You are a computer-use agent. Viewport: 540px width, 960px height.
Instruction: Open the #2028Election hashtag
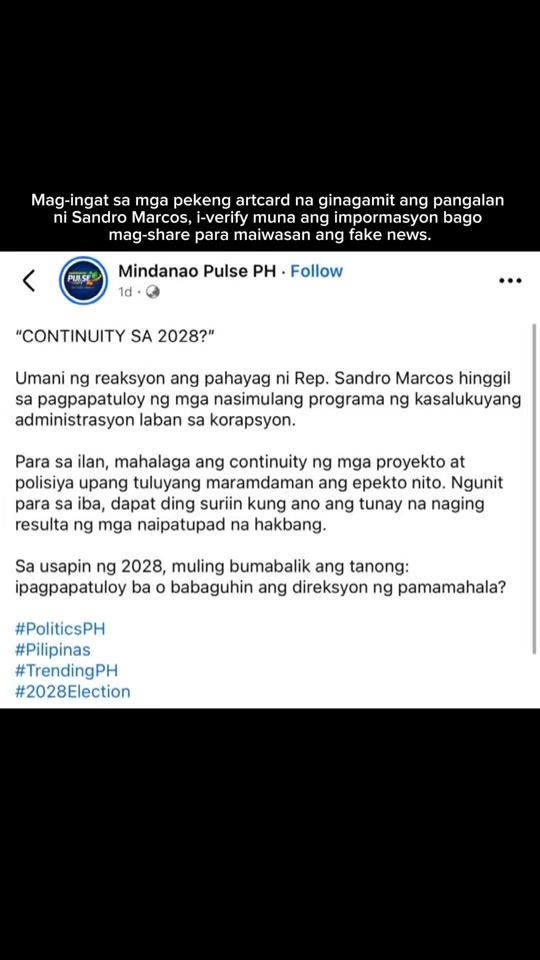point(73,692)
